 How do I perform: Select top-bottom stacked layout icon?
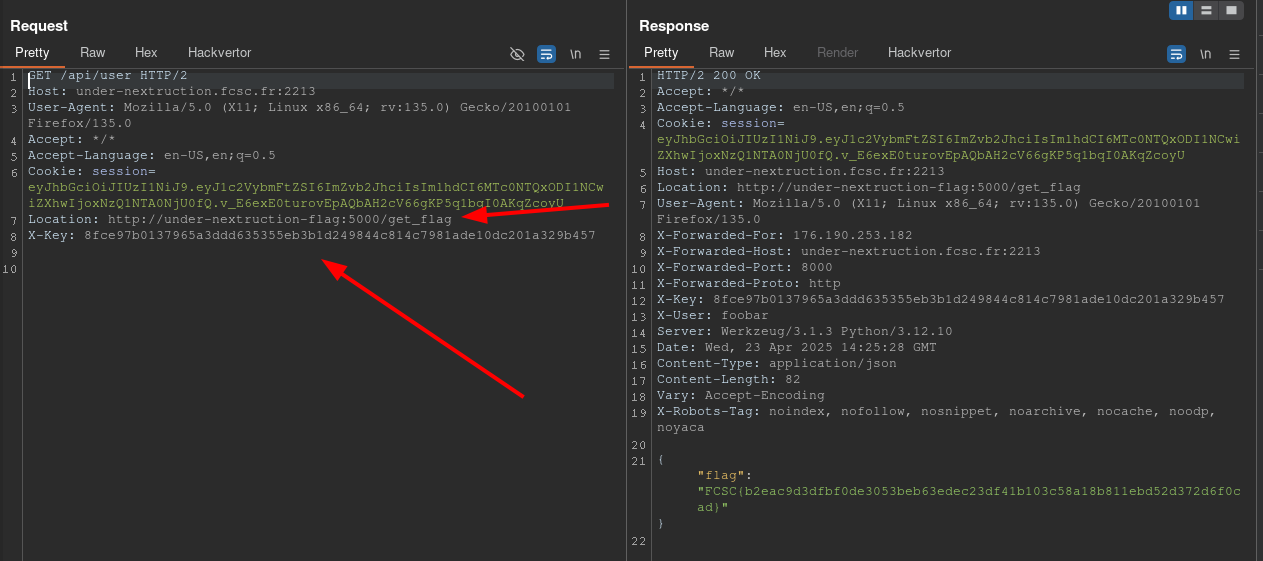tap(1206, 10)
